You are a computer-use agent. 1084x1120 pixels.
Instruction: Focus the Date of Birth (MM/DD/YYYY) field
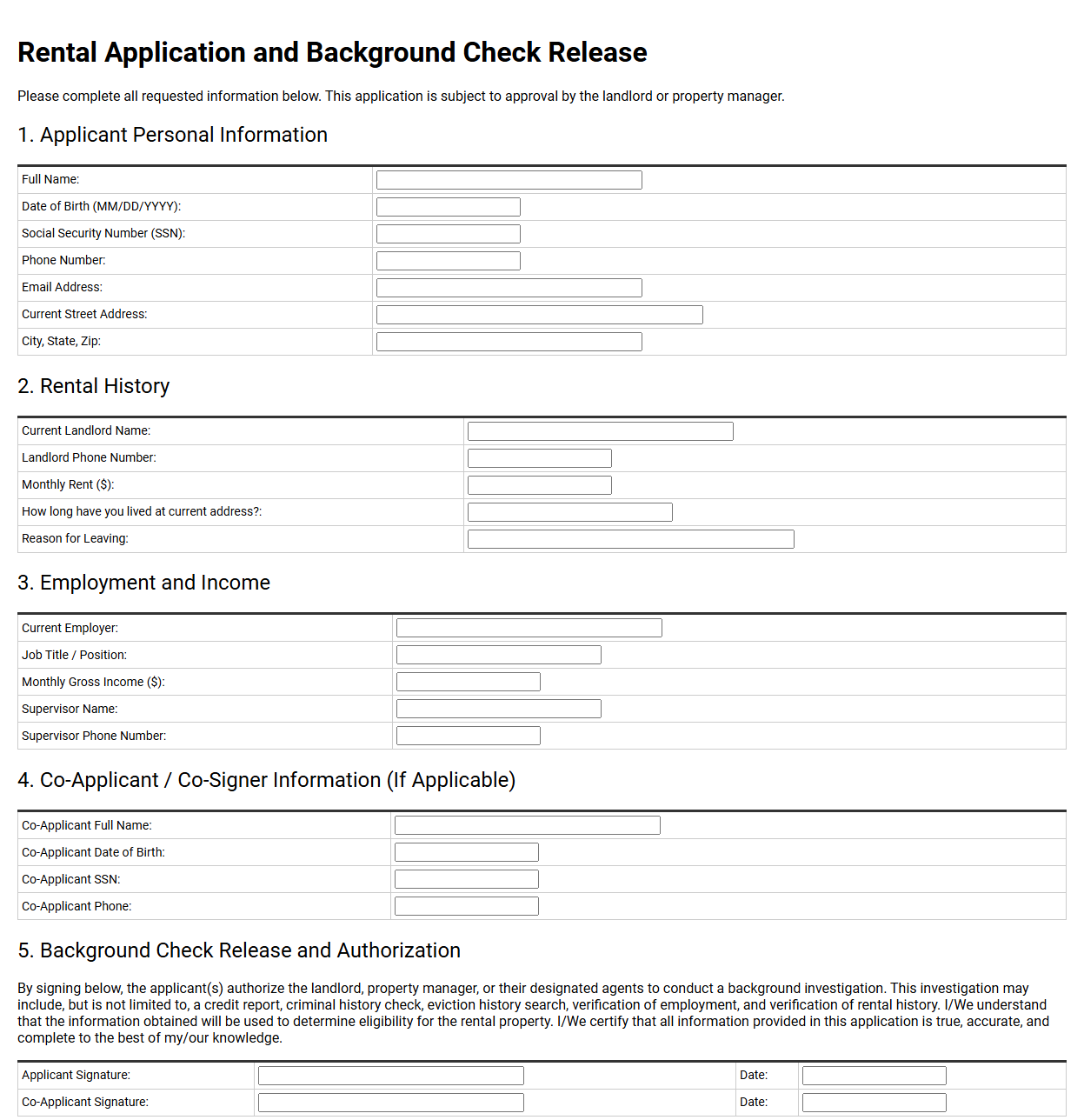point(449,207)
